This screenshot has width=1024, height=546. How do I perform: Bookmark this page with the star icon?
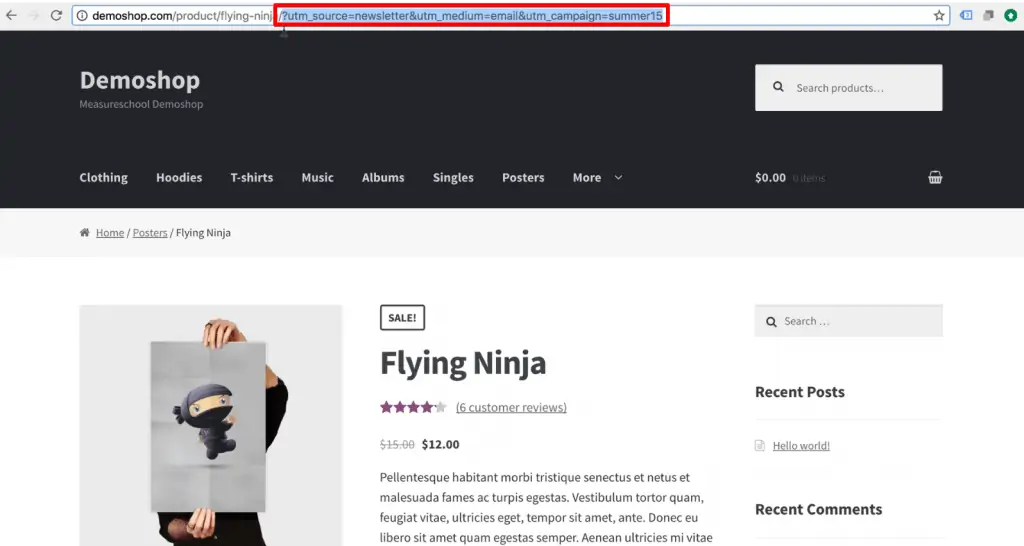(939, 16)
